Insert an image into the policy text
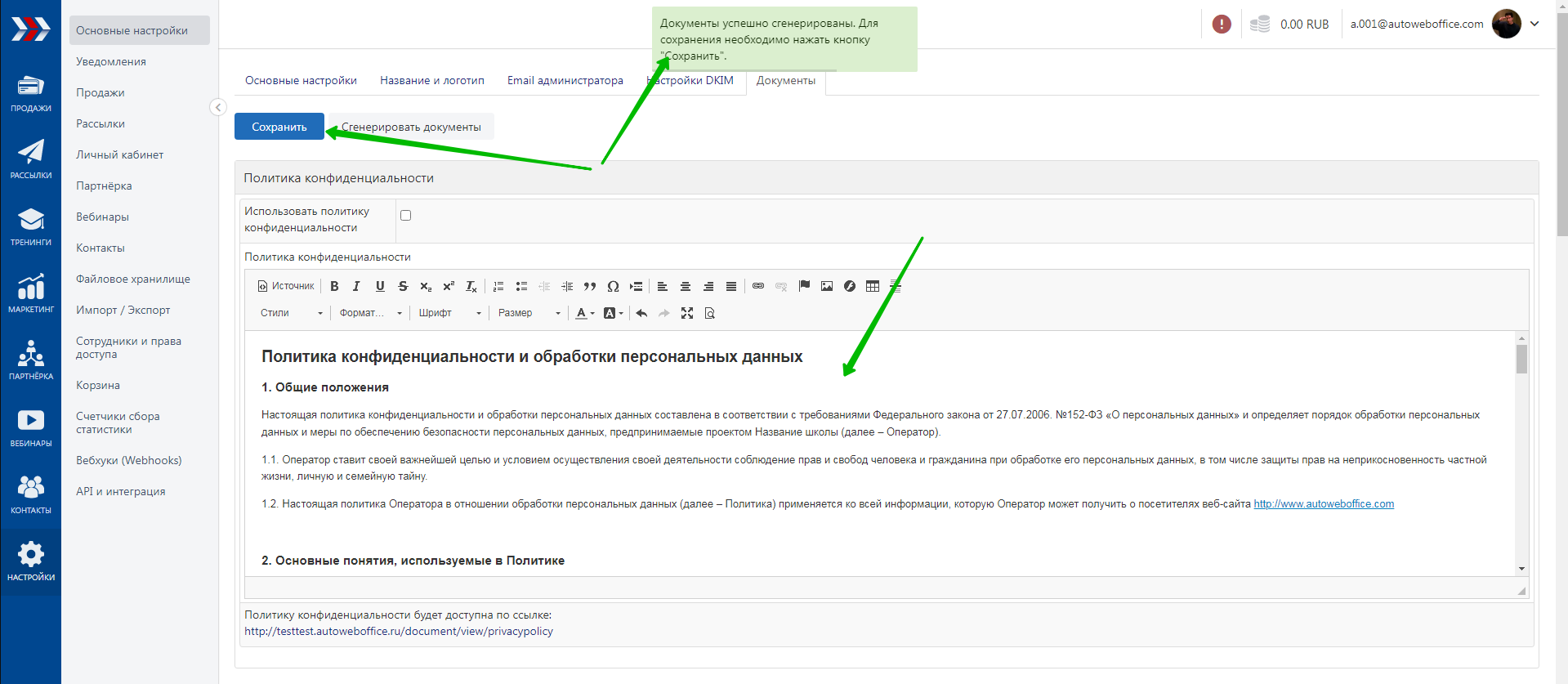 (827, 286)
